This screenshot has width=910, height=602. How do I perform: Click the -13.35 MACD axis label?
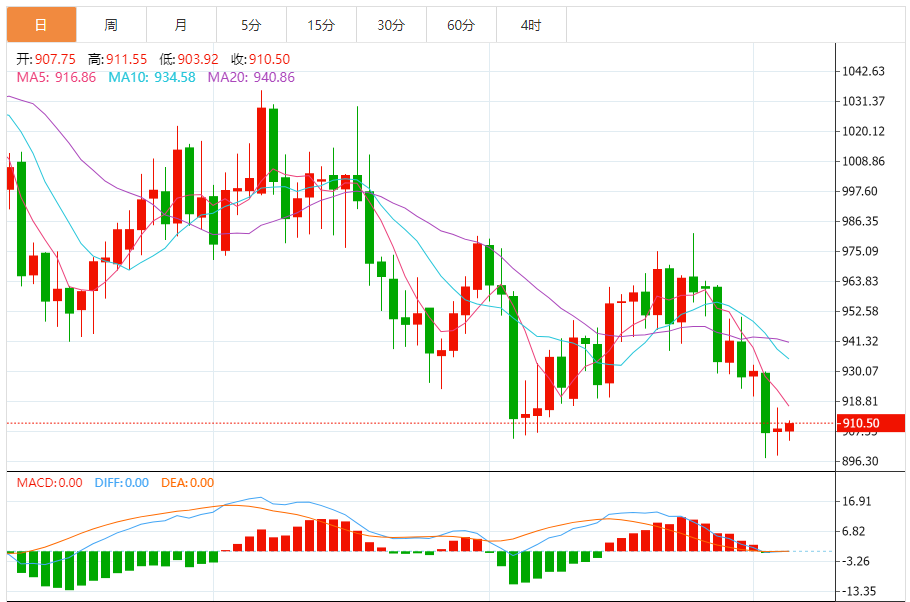[858, 592]
